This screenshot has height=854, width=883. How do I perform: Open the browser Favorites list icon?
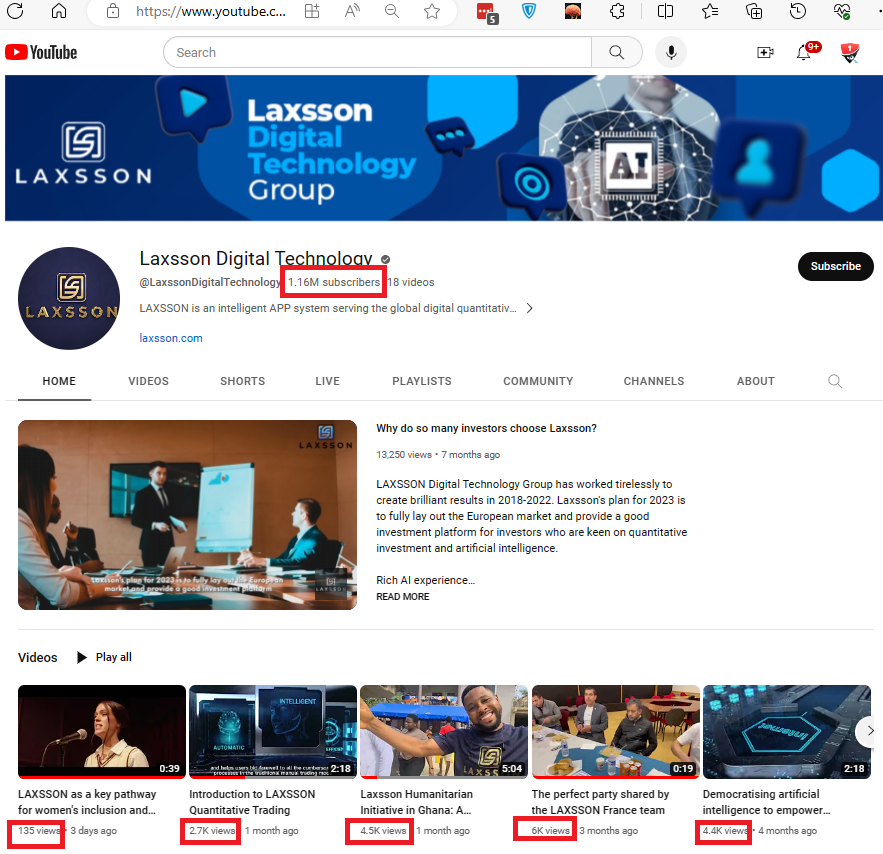click(710, 11)
